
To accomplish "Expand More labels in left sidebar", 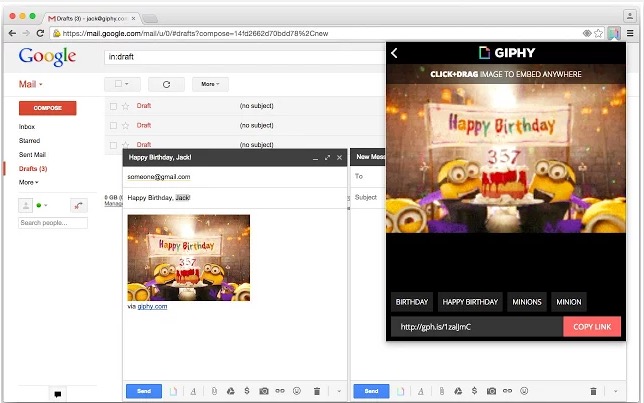I will point(28,182).
